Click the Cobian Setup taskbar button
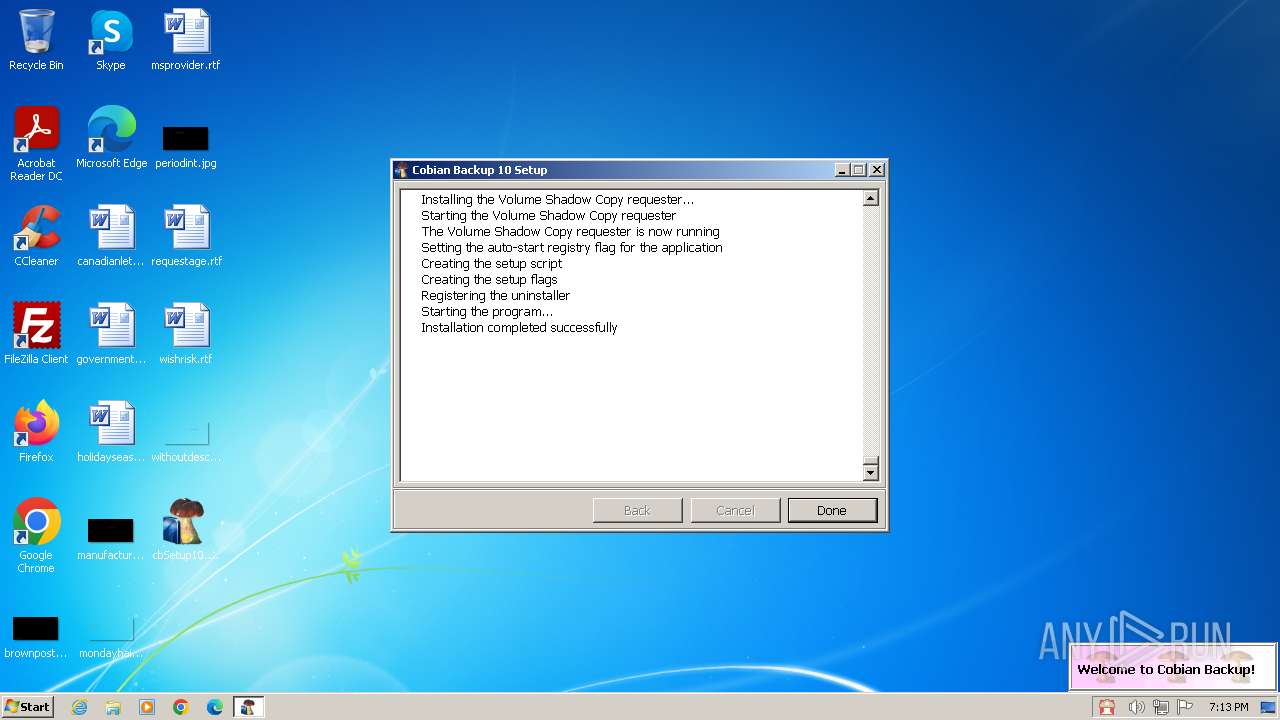This screenshot has height=720, width=1280. [248, 707]
